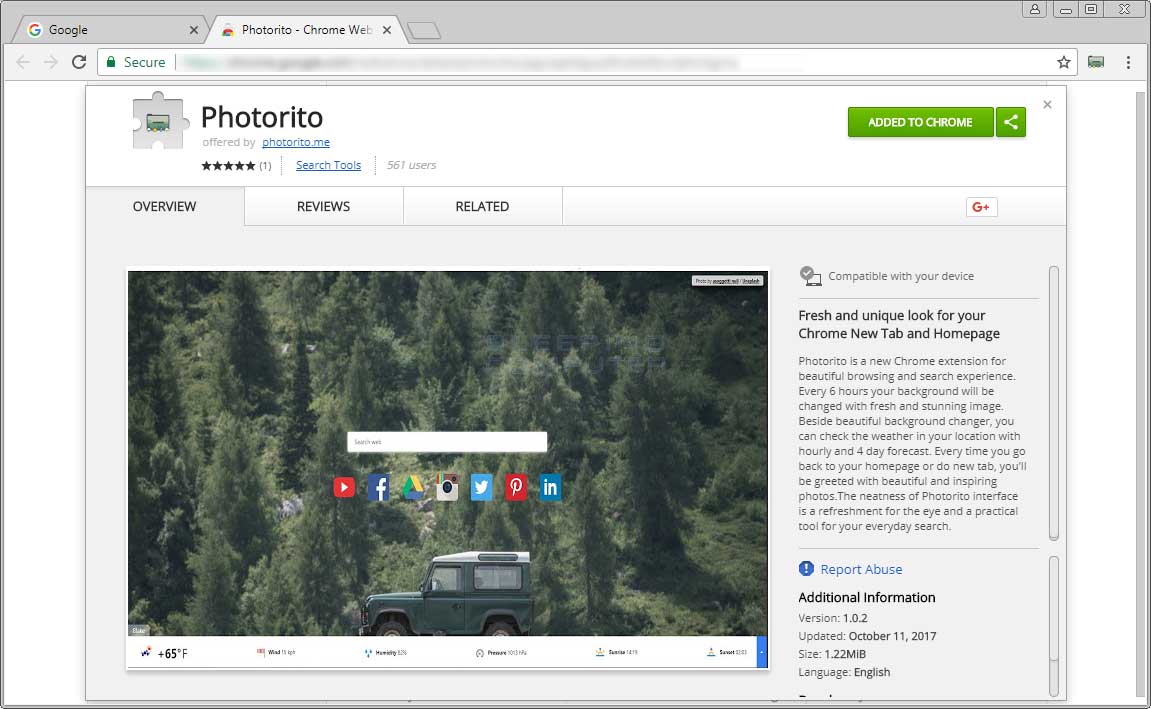Click the Instagram icon in the preview
1151x709 pixels.
447,487
